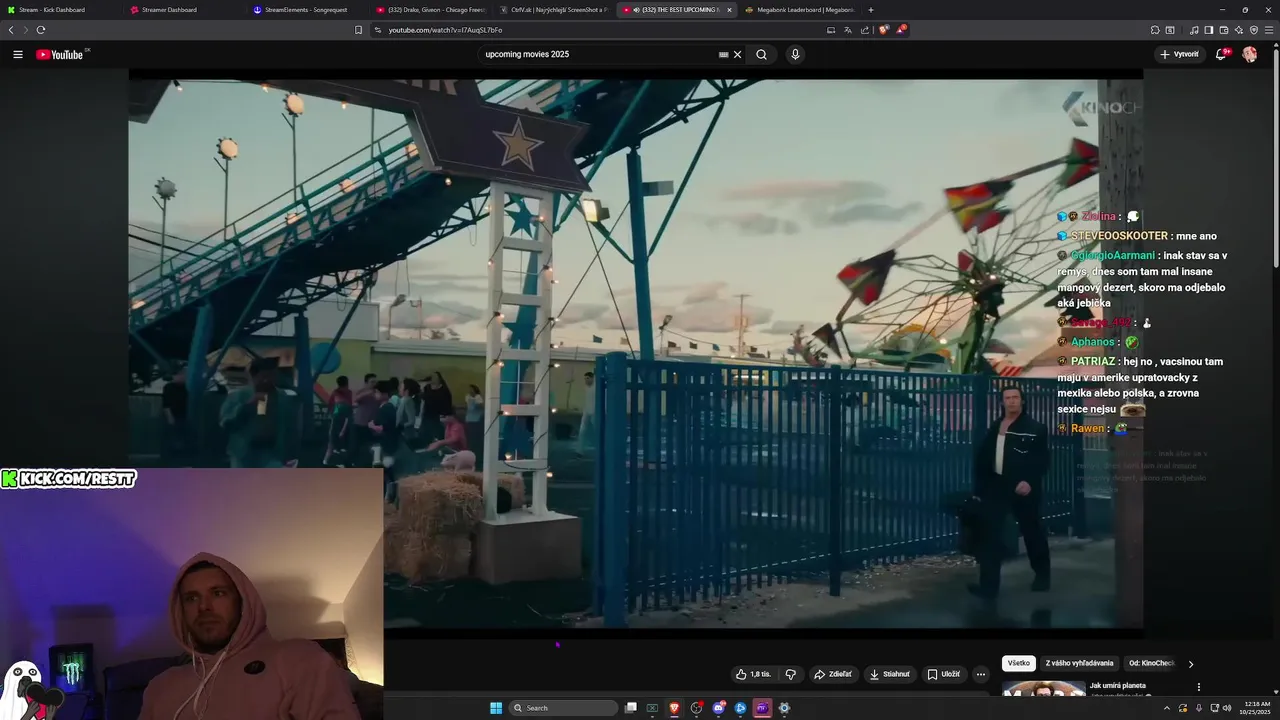This screenshot has width=1280, height=720.
Task: Click the Windows taskbar Search box
Action: point(563,708)
